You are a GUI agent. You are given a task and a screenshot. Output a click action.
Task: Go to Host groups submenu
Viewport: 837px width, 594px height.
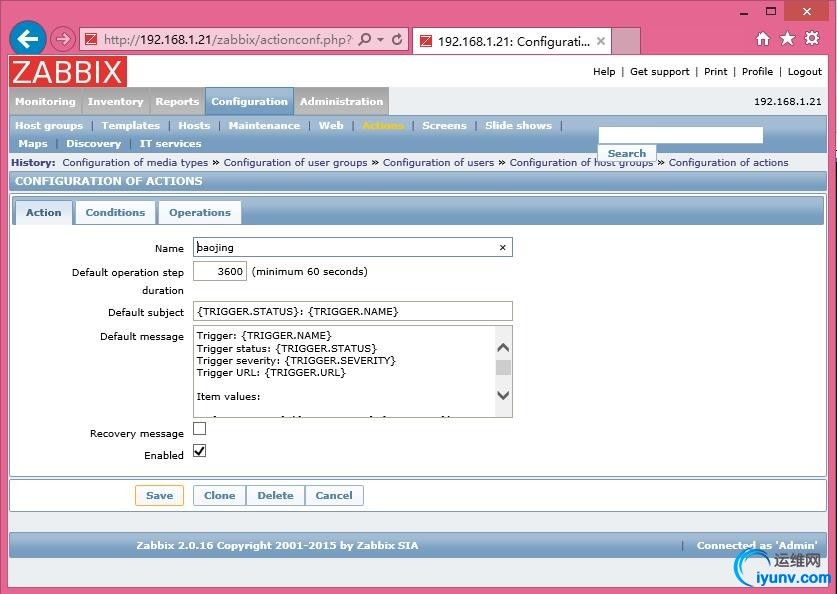click(49, 125)
